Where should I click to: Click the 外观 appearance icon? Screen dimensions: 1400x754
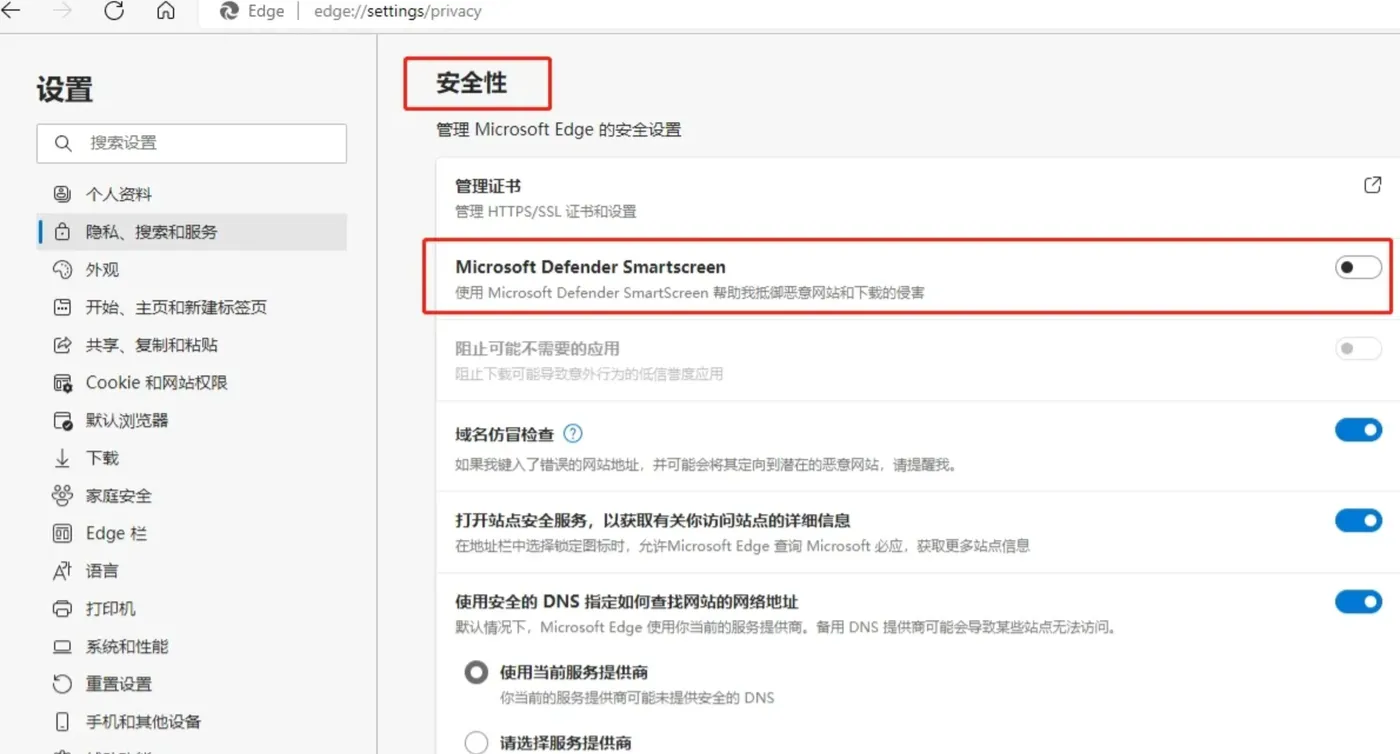(x=62, y=269)
